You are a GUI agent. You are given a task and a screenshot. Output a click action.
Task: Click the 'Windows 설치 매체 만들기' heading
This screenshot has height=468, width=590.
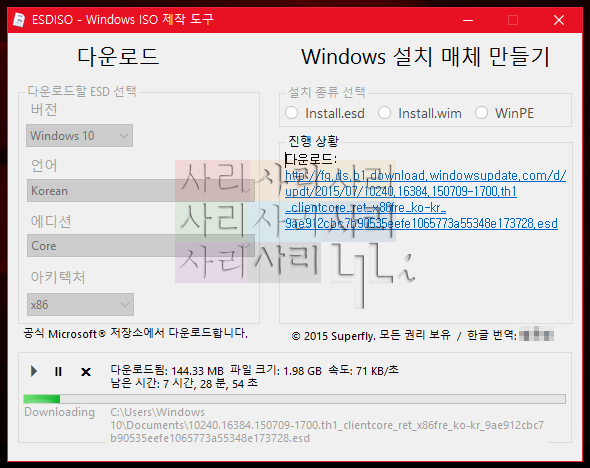426,57
